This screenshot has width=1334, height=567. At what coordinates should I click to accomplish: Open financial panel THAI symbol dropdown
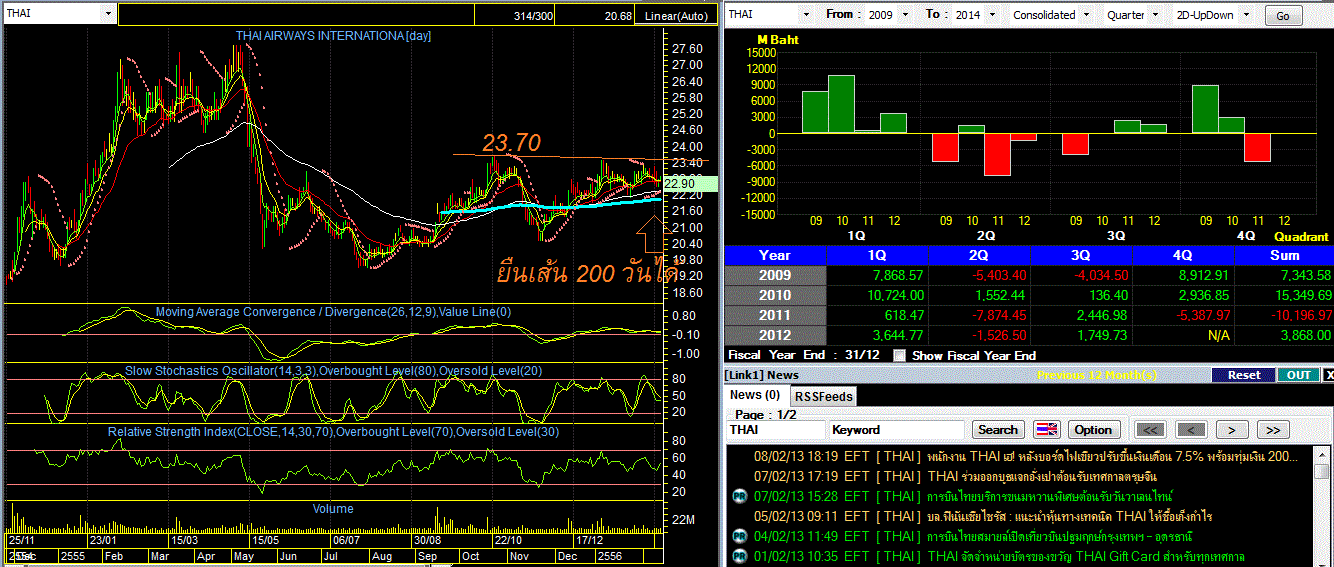(x=805, y=15)
